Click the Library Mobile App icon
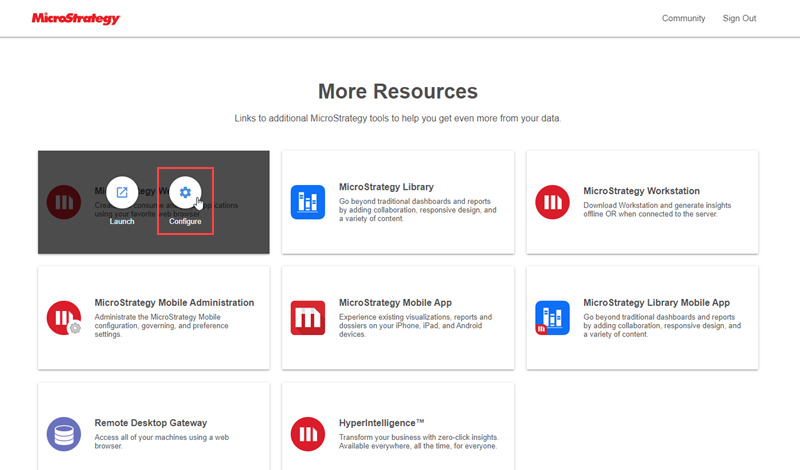Screen dimensions: 800x470 [552, 318]
